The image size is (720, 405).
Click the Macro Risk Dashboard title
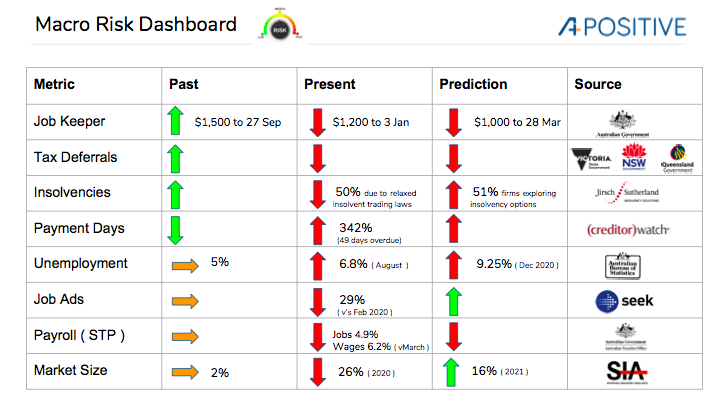click(136, 25)
